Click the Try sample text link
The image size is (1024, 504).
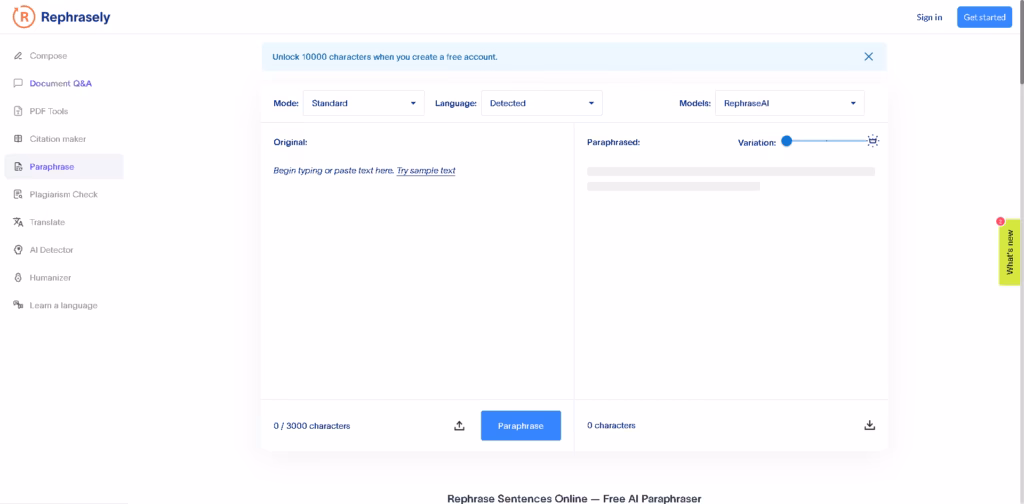pos(426,170)
